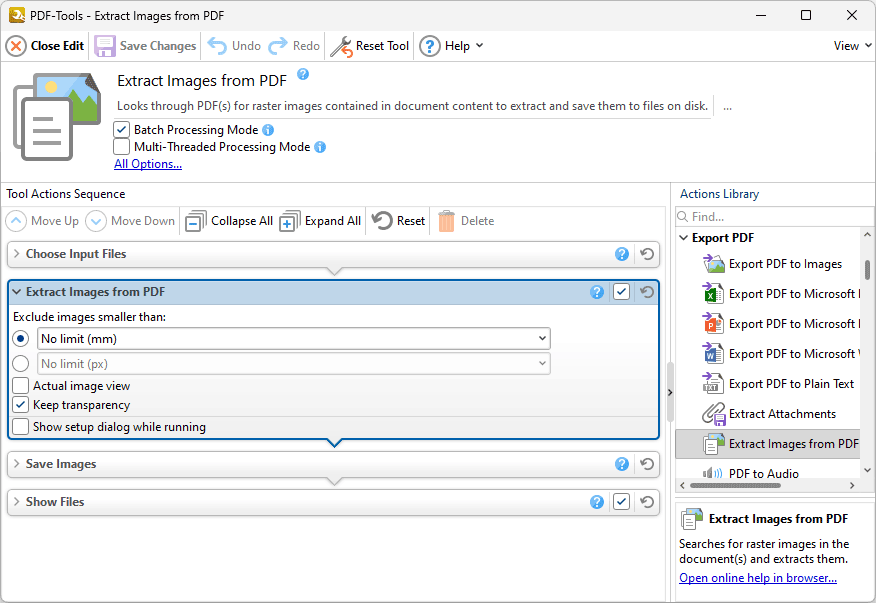
Task: Click the ellipsis after tool description
Action: (727, 106)
